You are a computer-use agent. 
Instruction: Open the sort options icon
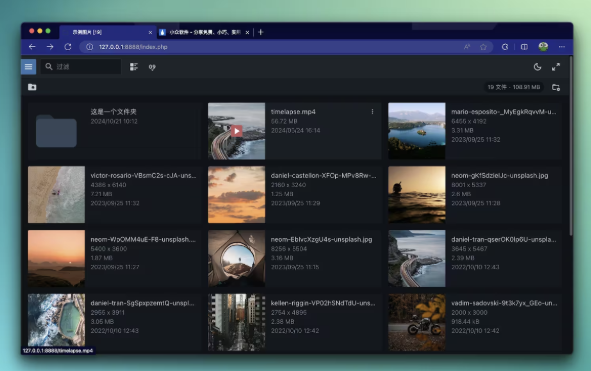(152, 67)
